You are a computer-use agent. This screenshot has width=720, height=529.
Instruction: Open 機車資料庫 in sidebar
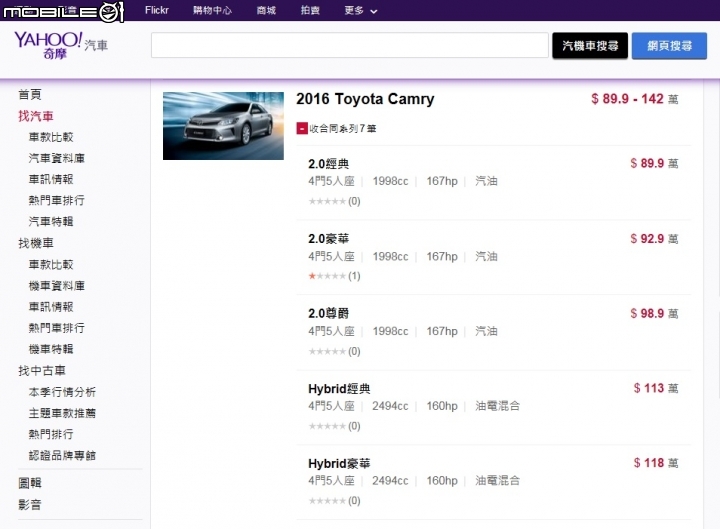pyautogui.click(x=56, y=286)
